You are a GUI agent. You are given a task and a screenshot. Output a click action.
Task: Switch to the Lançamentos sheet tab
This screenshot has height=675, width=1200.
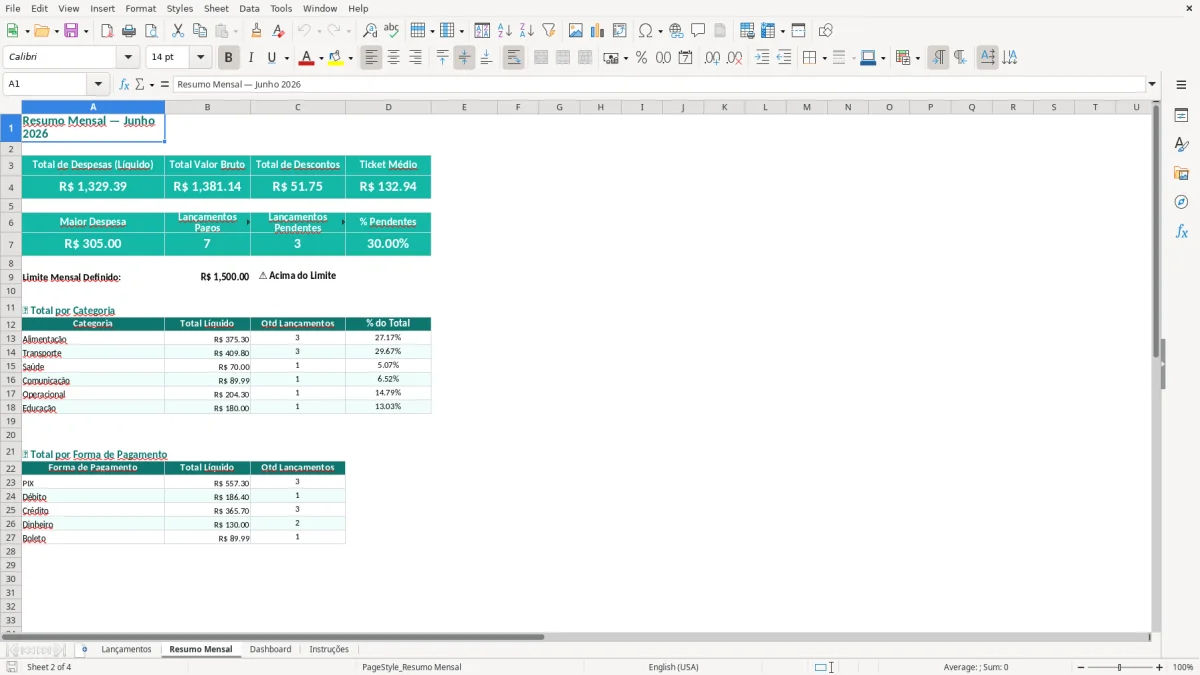click(126, 649)
